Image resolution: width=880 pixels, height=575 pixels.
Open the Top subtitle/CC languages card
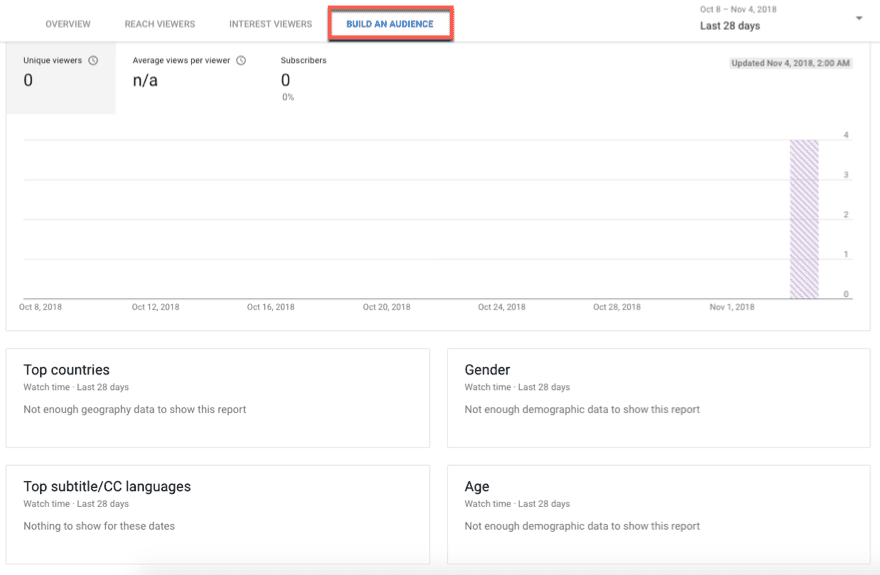tap(217, 513)
